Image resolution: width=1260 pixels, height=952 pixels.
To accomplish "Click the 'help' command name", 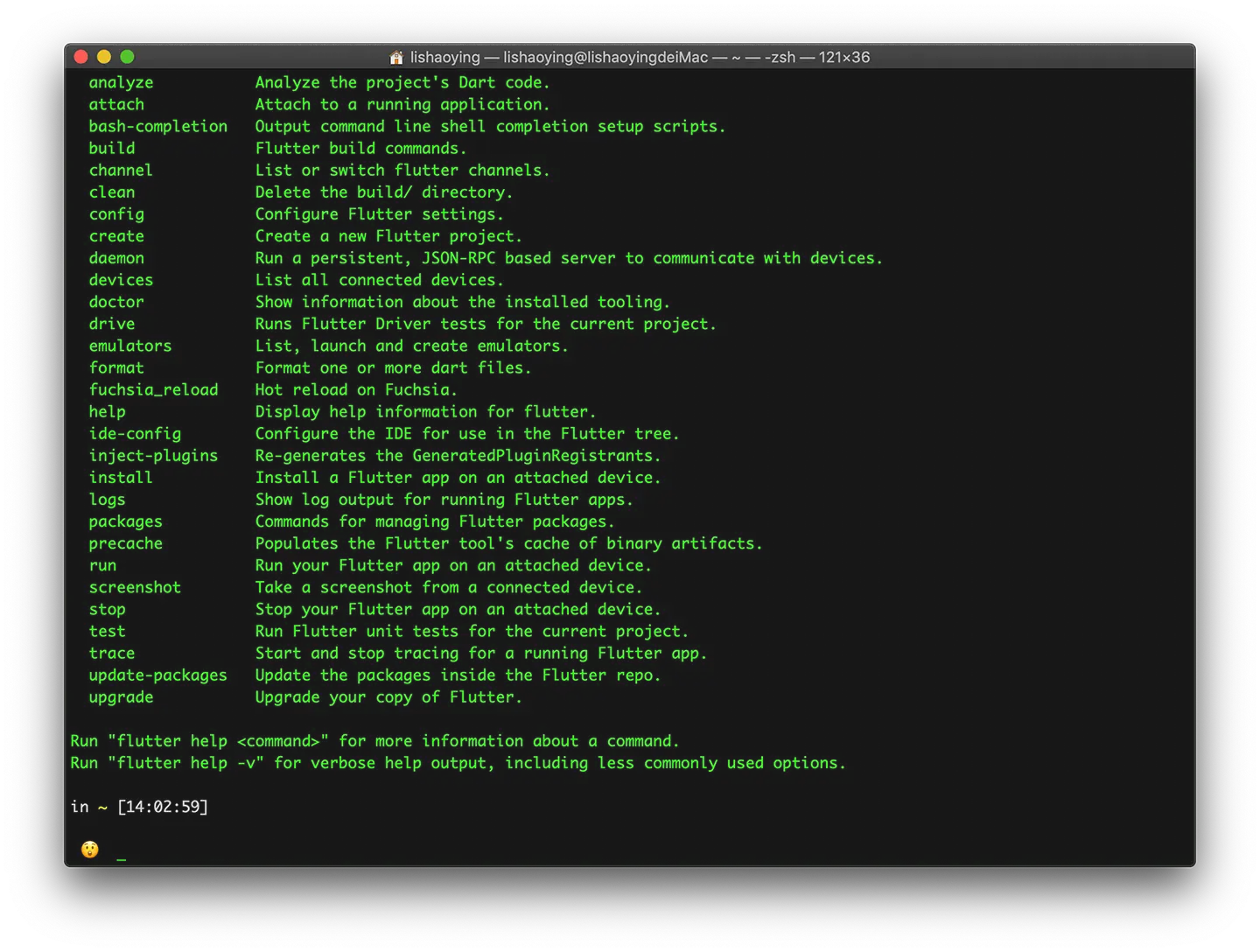I will pos(107,412).
